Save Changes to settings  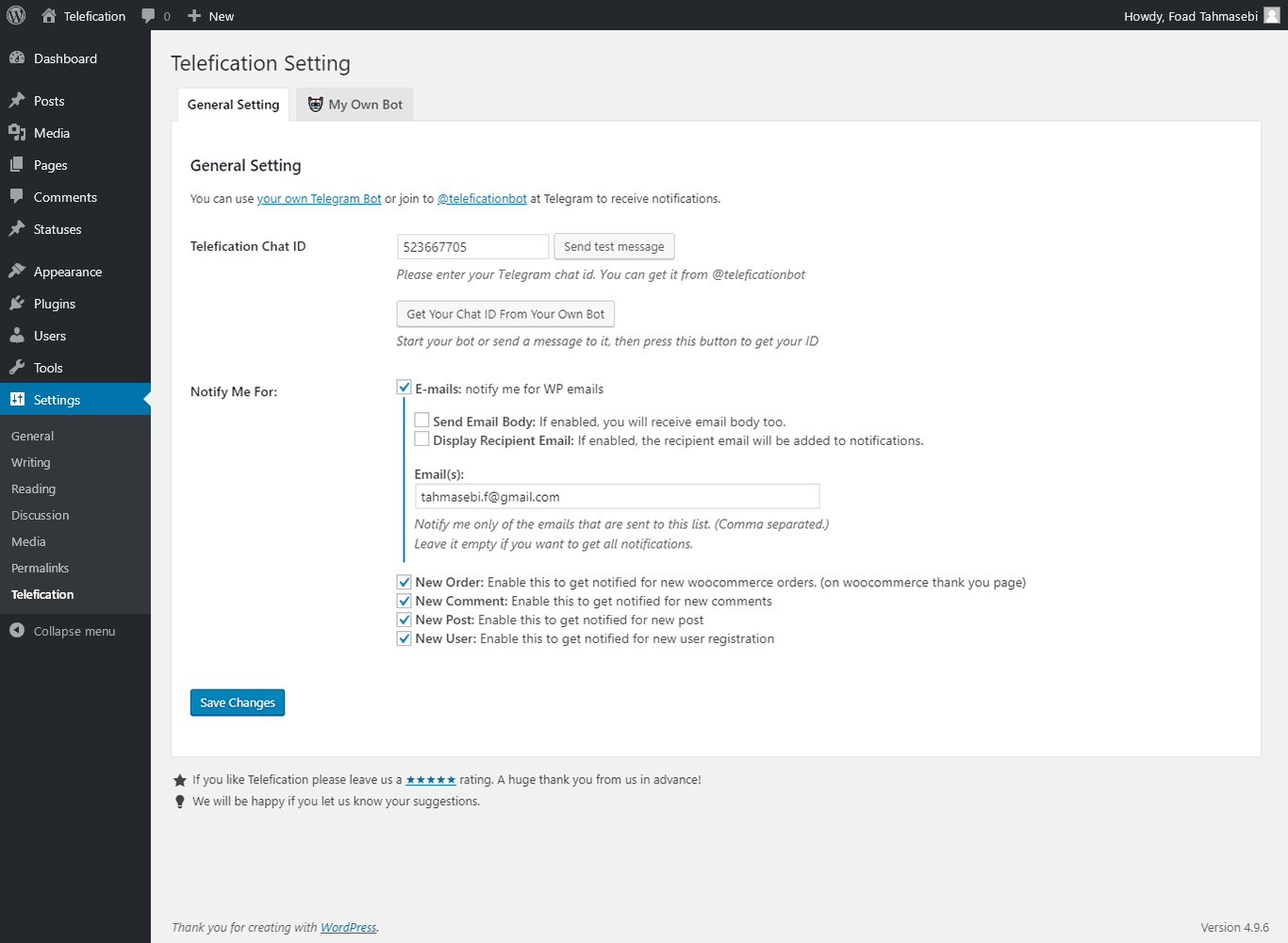point(238,703)
